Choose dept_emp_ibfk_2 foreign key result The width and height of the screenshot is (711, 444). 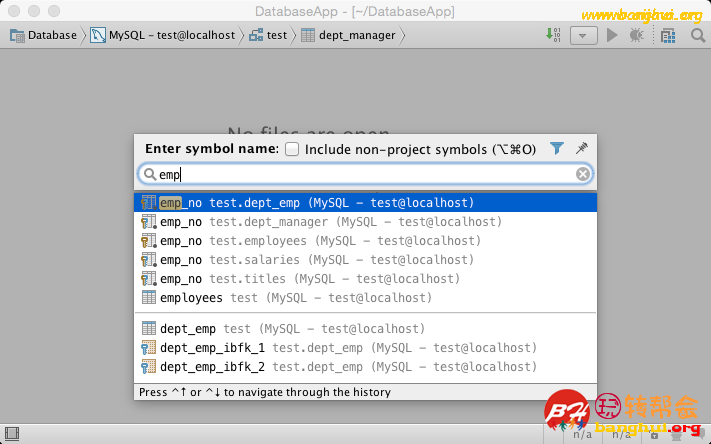click(365, 367)
